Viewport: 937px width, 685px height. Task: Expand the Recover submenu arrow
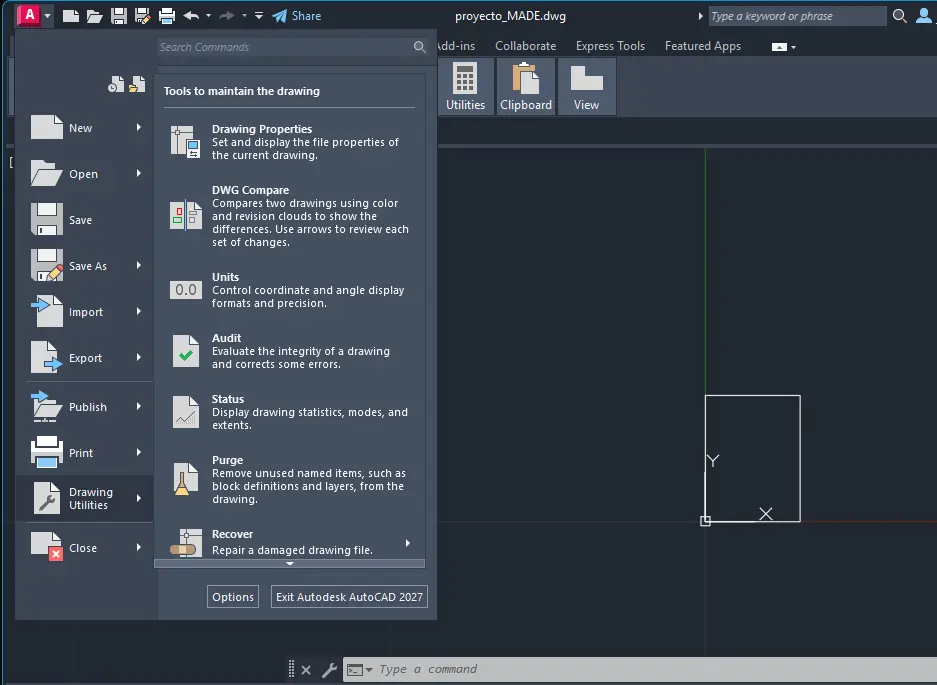408,543
